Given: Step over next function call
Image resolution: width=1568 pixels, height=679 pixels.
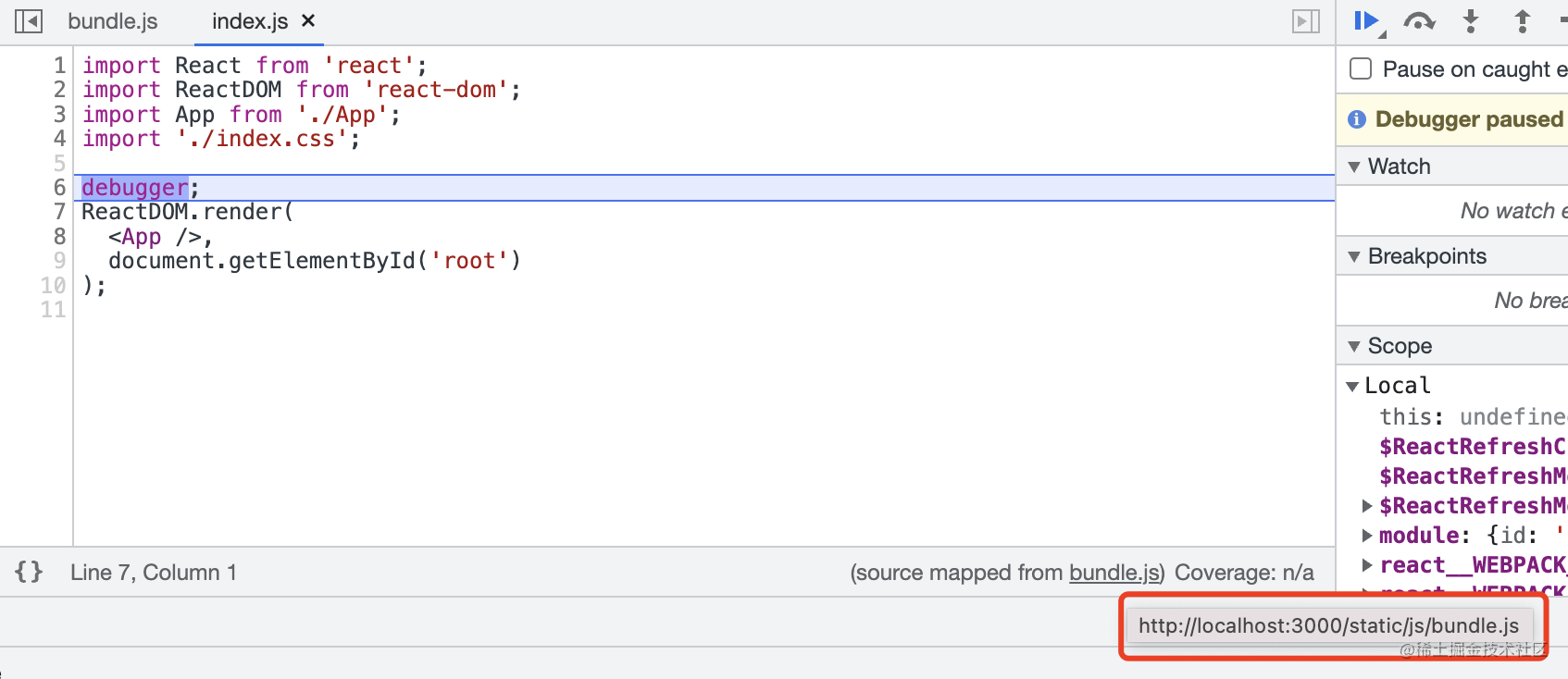Looking at the screenshot, I should (1419, 20).
